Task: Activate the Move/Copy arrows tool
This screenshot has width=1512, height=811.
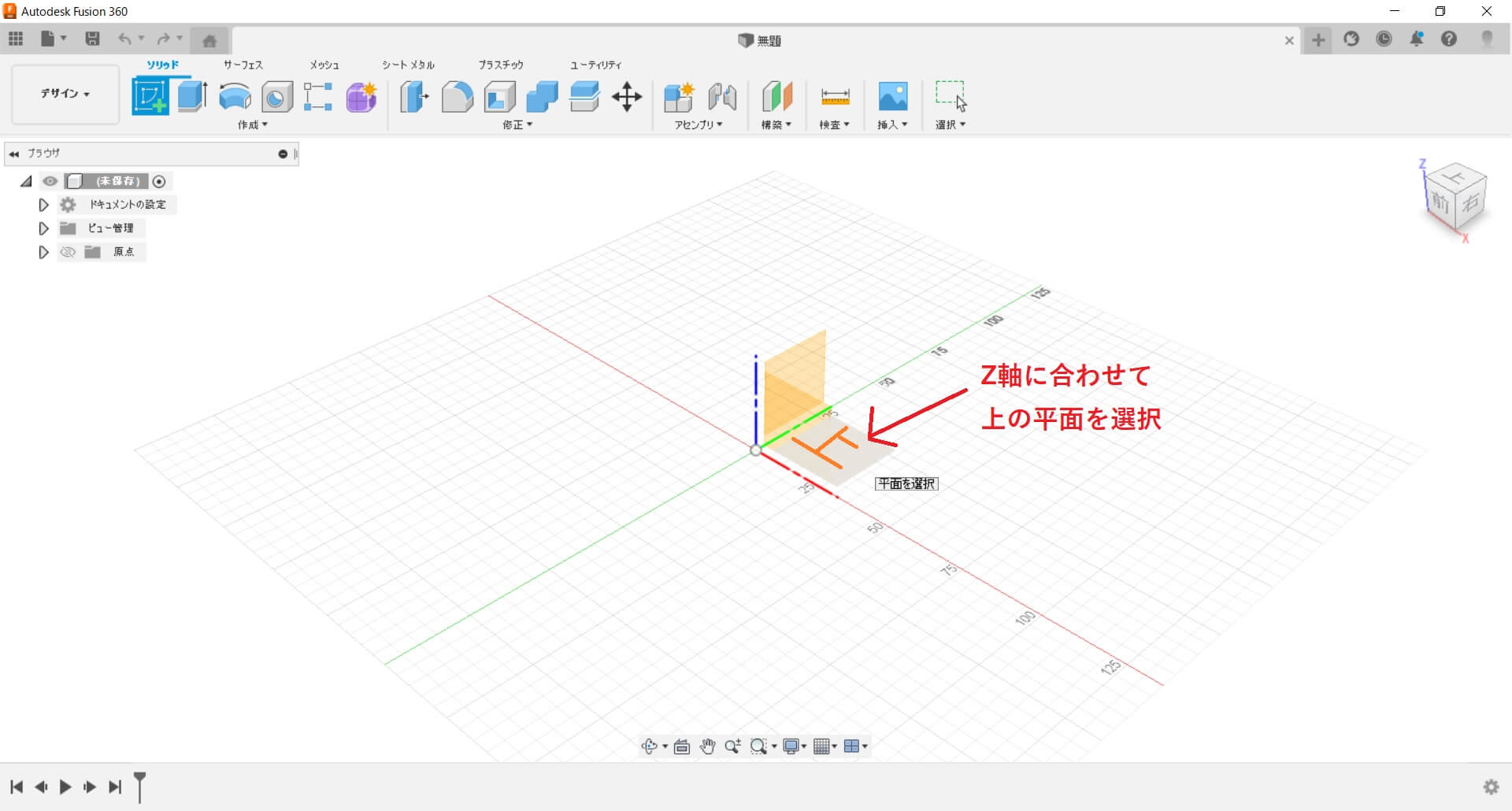Action: (x=627, y=97)
